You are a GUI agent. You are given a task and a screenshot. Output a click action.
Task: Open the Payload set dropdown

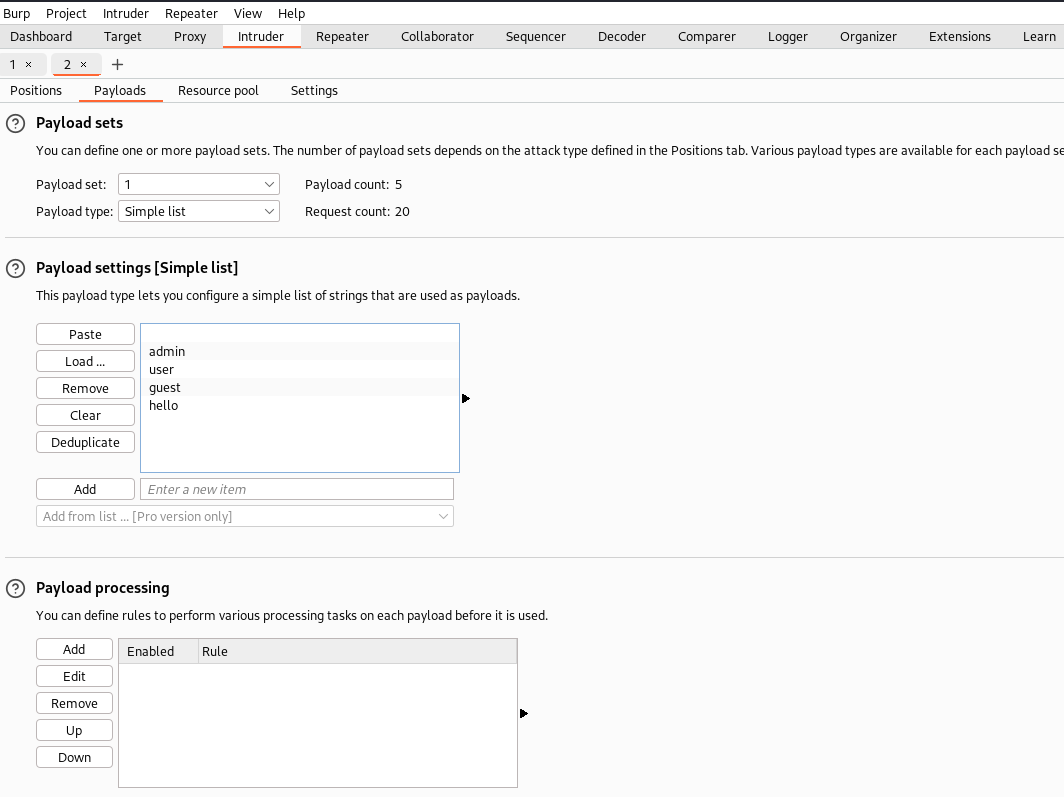pos(199,184)
